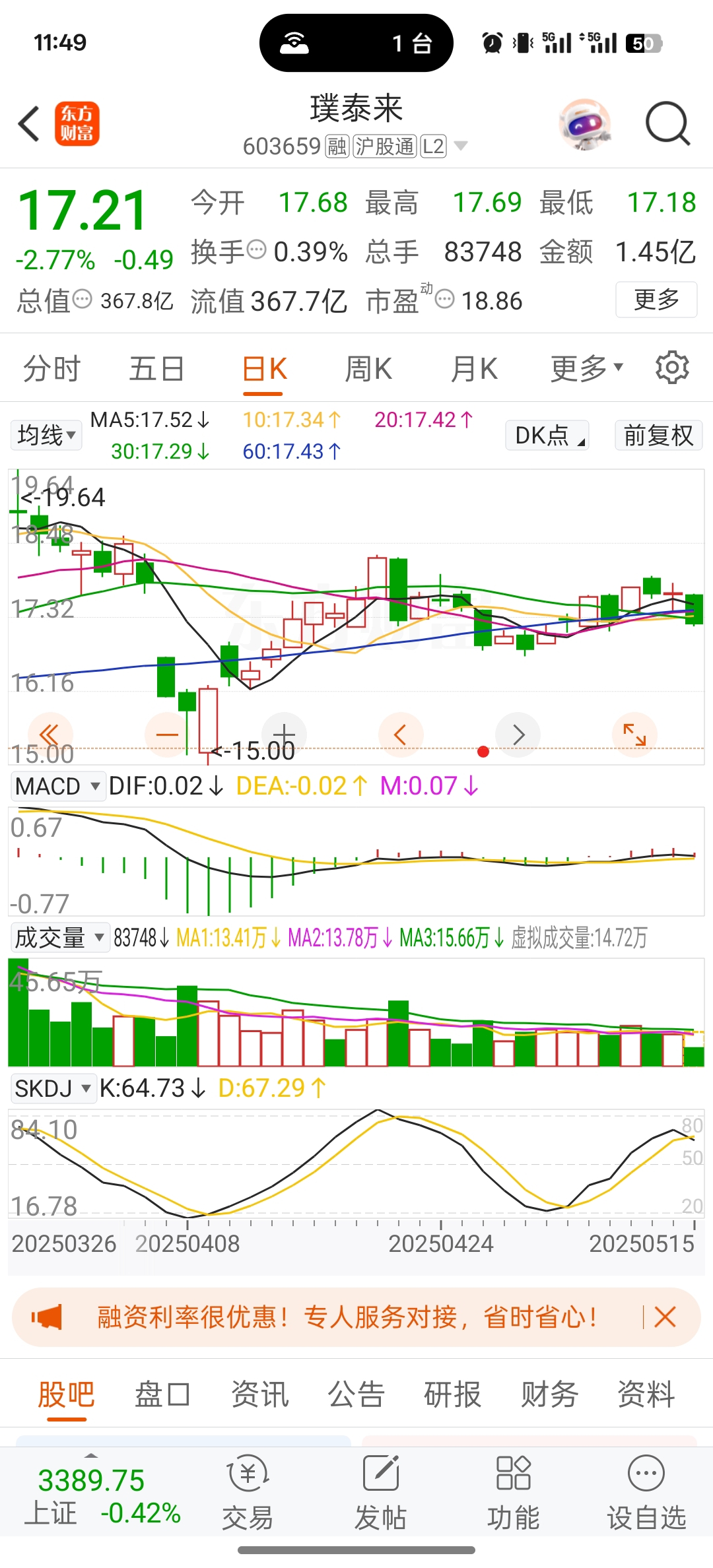Tap DIF:0.02 value
The width and height of the screenshot is (713, 1568).
pos(166,786)
